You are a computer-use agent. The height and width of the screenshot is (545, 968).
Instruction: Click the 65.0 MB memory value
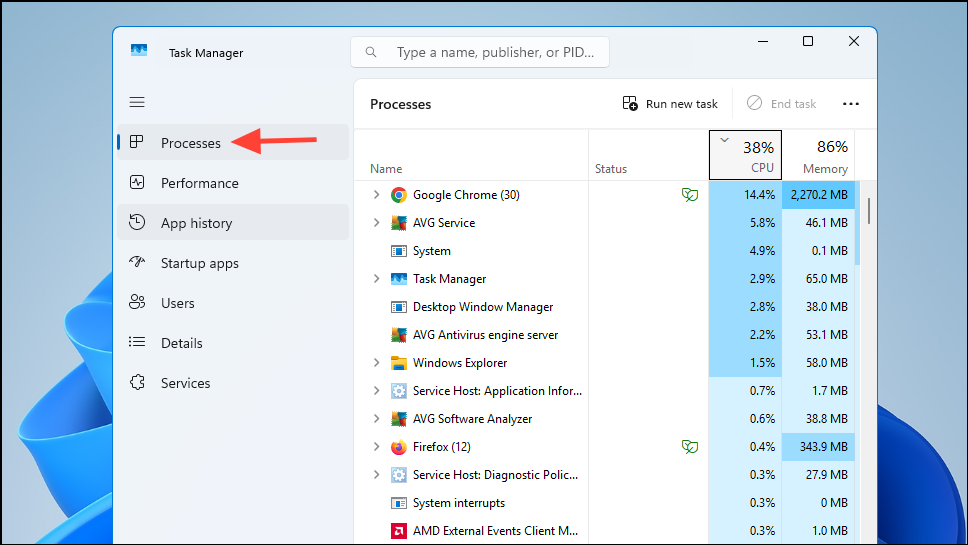point(827,279)
